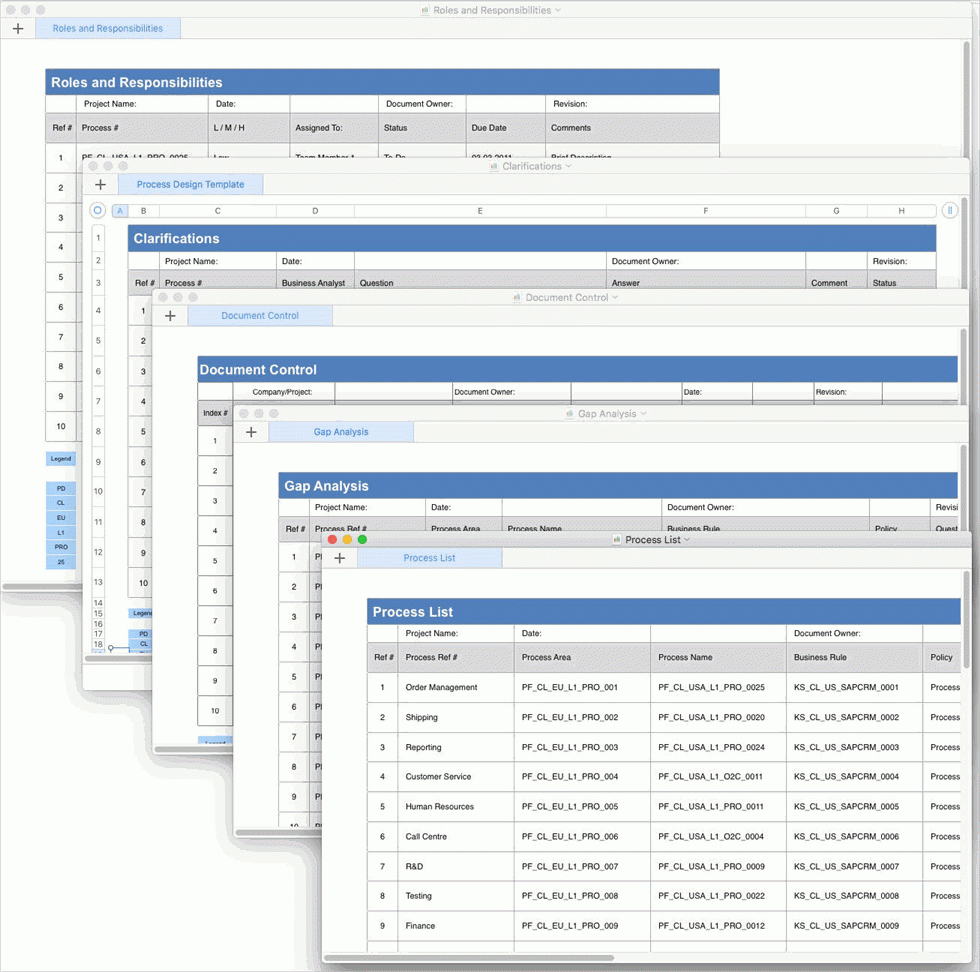
Task: Click the horizontal scrollbar in Process List window
Action: tap(469, 958)
